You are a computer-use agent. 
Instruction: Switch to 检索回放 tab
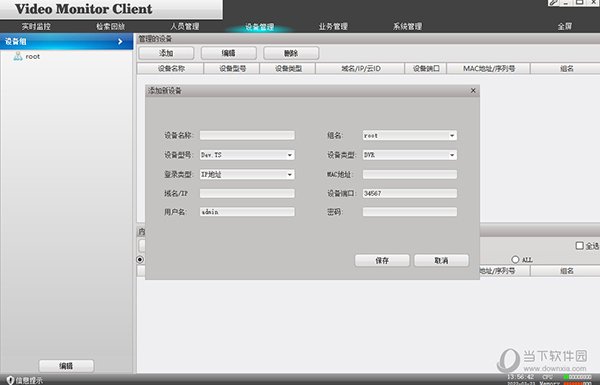pyautogui.click(x=111, y=26)
